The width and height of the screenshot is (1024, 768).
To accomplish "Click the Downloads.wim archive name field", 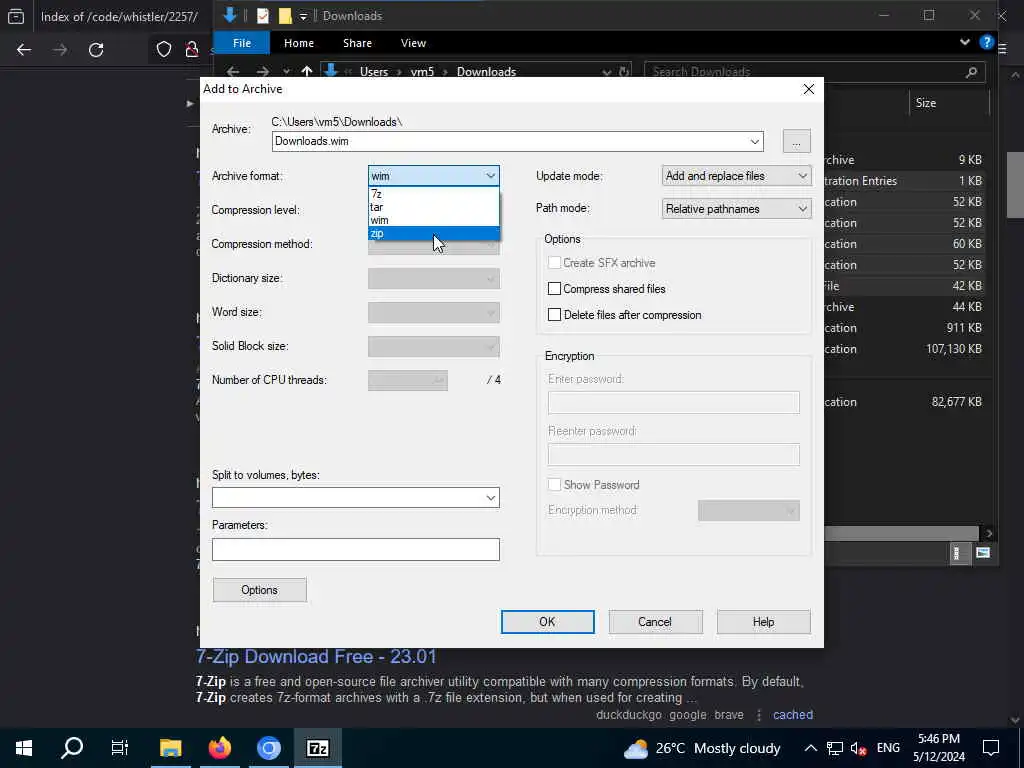I will pyautogui.click(x=509, y=142).
